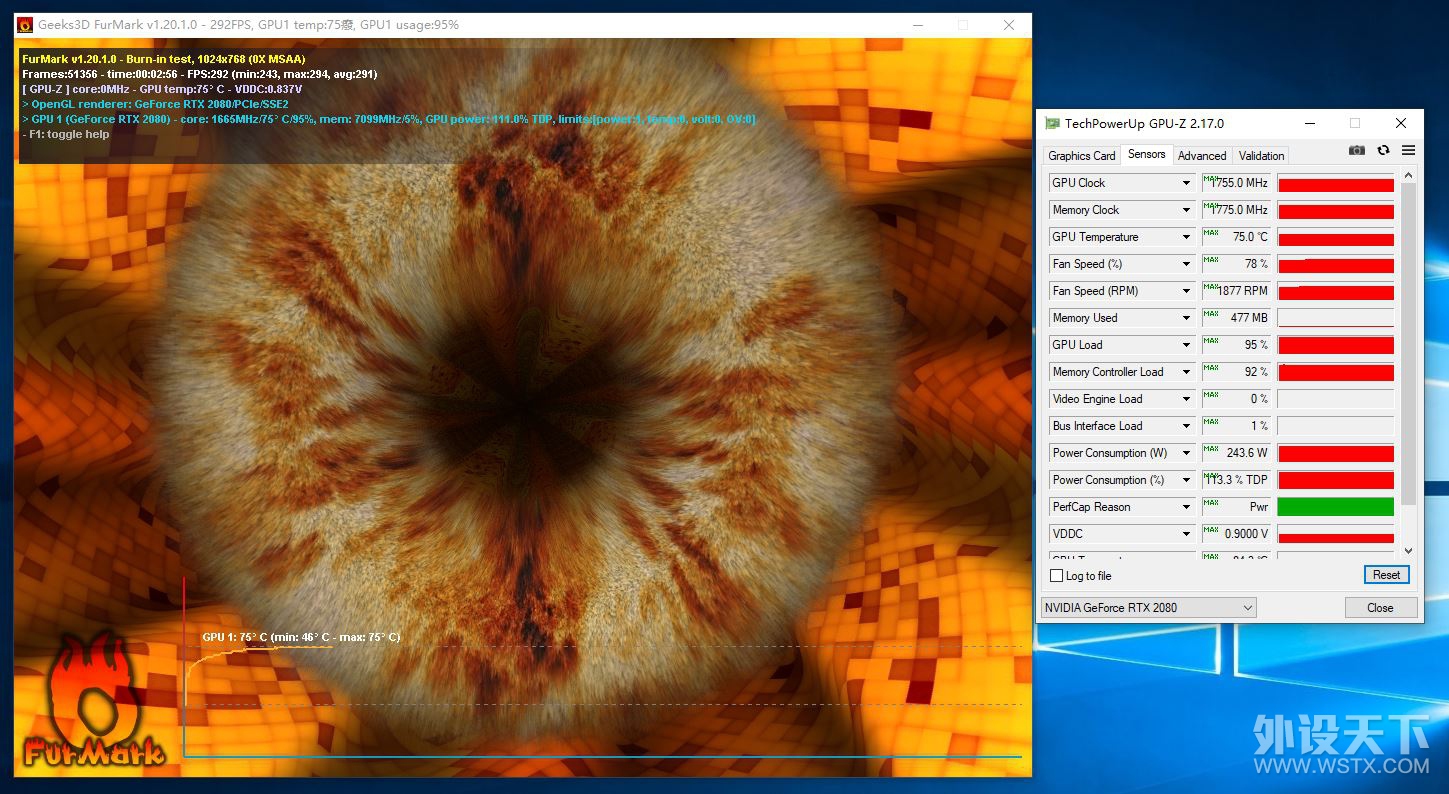Screen dimensions: 1449x794
Task: Open the Validation tab
Action: click(x=1261, y=156)
